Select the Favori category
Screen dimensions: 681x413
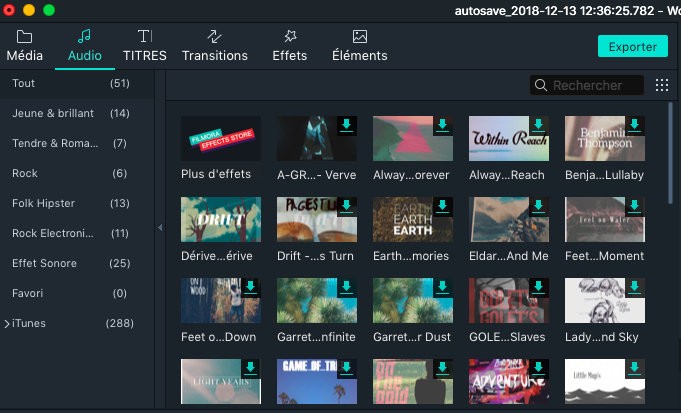click(x=77, y=293)
